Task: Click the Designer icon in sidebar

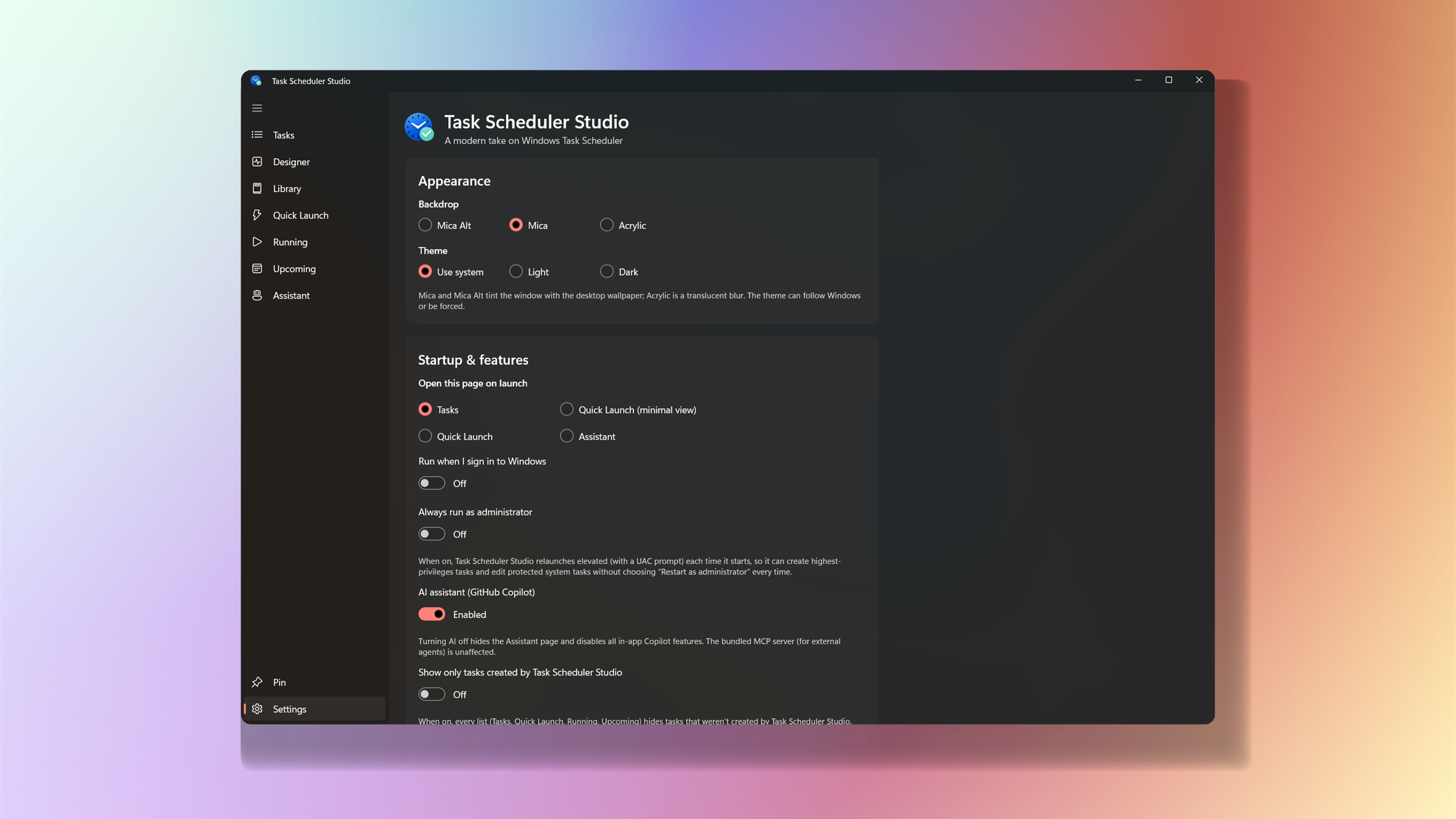Action: [257, 162]
